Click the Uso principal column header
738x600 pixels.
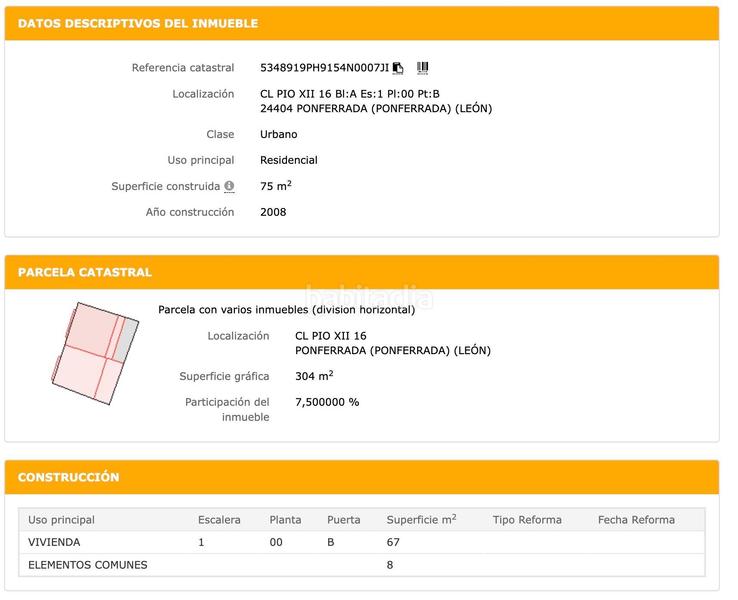61,520
